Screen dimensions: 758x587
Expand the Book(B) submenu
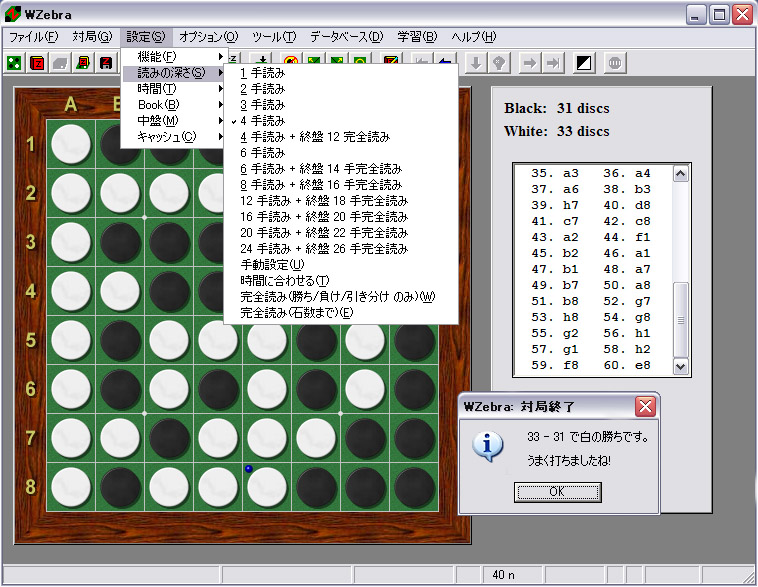tap(174, 105)
